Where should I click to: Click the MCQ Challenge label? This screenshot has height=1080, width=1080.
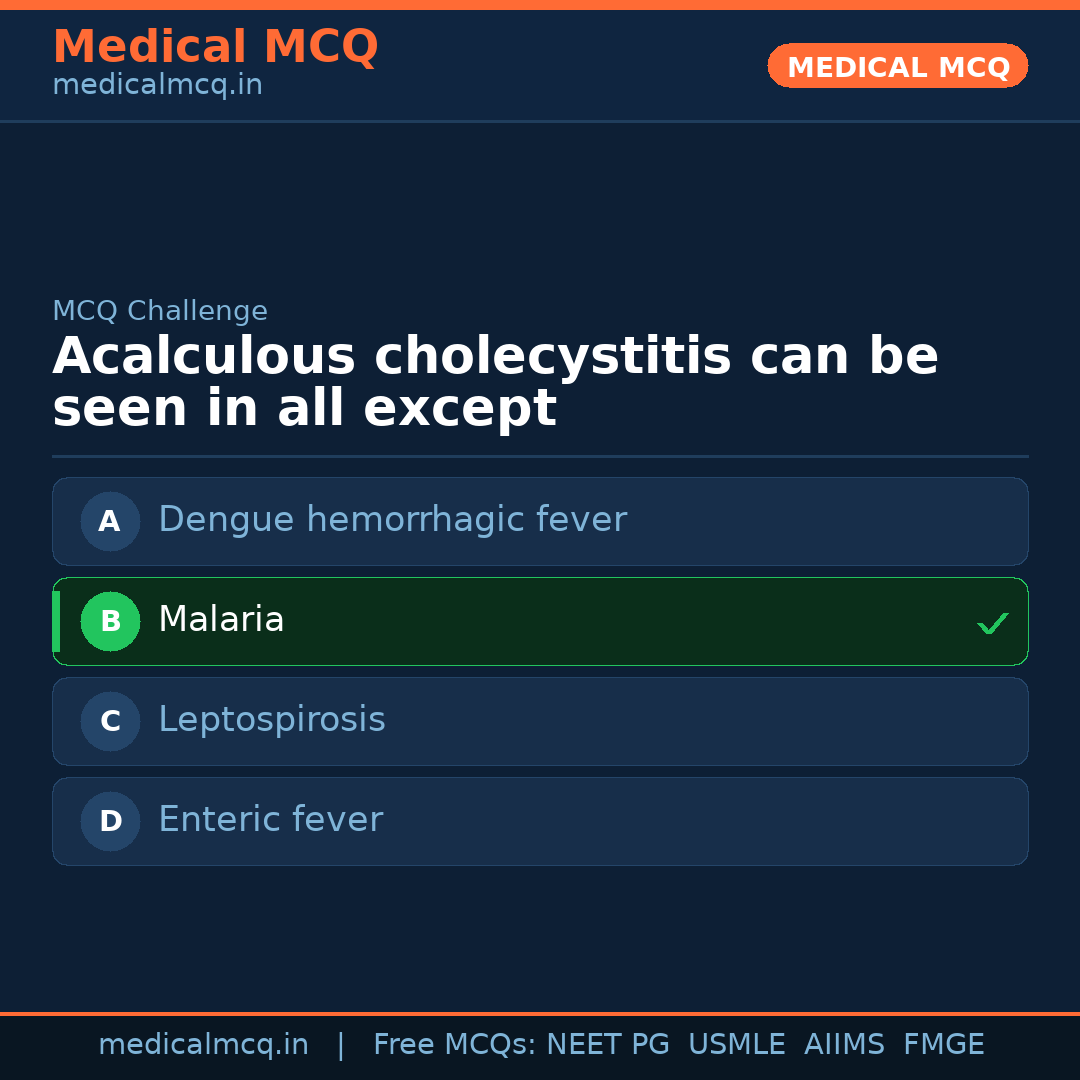[160, 311]
